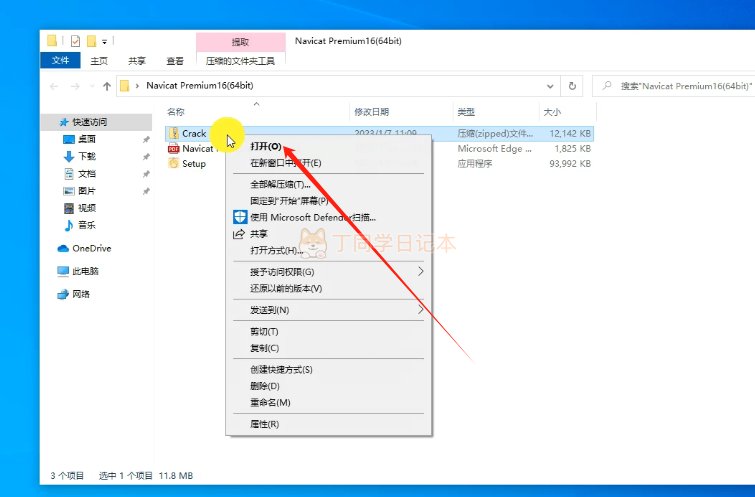Viewport: 755px width, 497px height.
Task: Go back with the left arrow button
Action: tap(54, 86)
